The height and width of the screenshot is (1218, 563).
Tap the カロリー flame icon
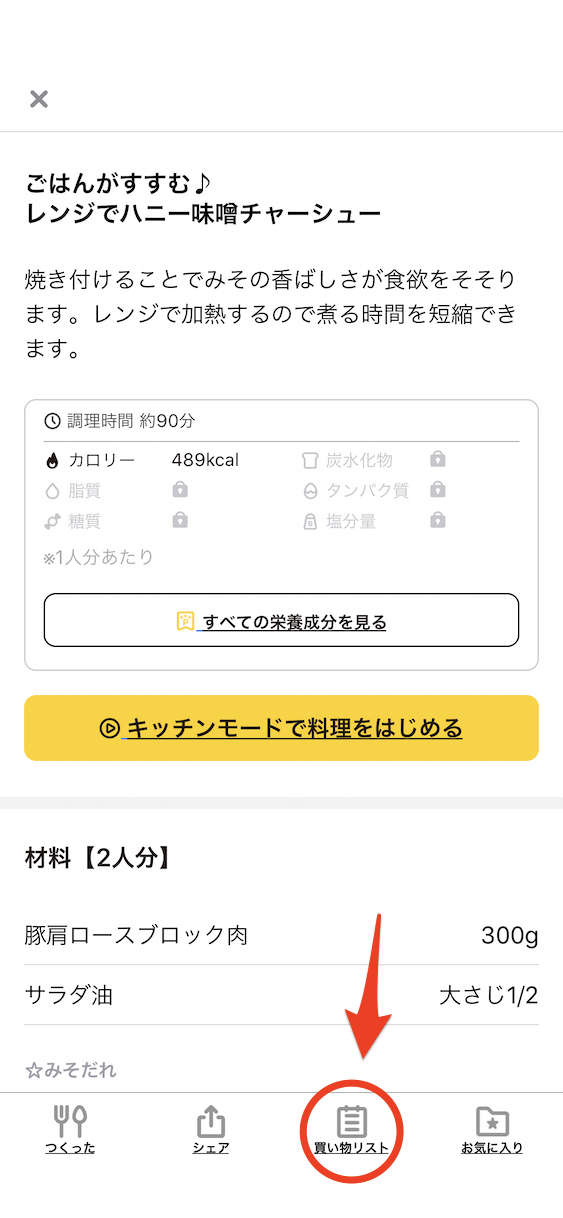pos(52,460)
